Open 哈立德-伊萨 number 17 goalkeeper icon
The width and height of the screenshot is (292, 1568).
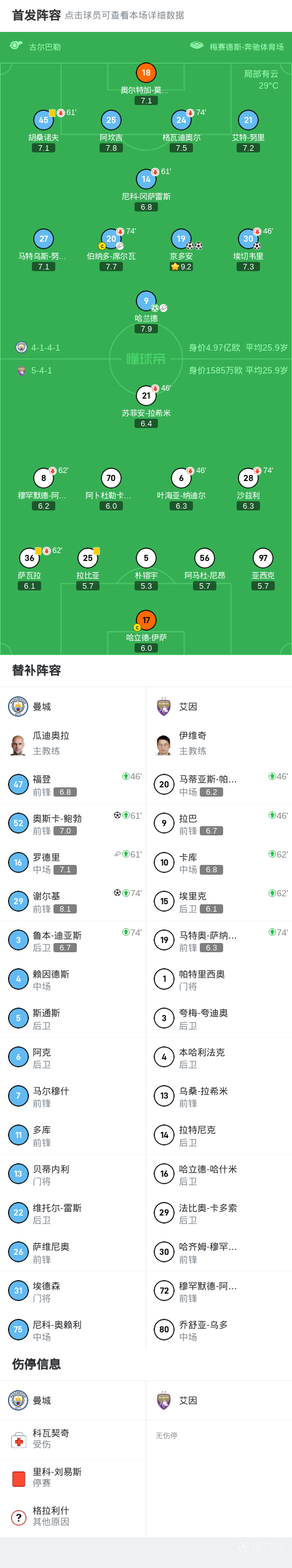tap(146, 620)
